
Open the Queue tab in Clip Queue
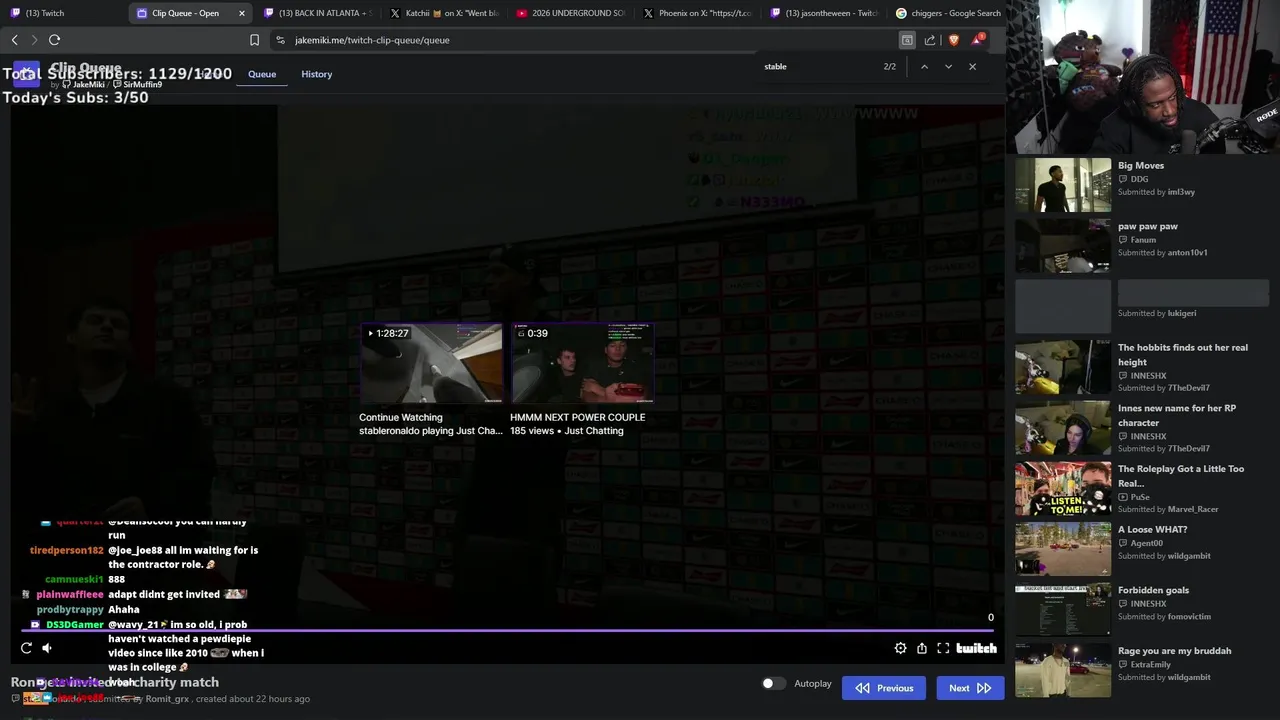pyautogui.click(x=262, y=74)
